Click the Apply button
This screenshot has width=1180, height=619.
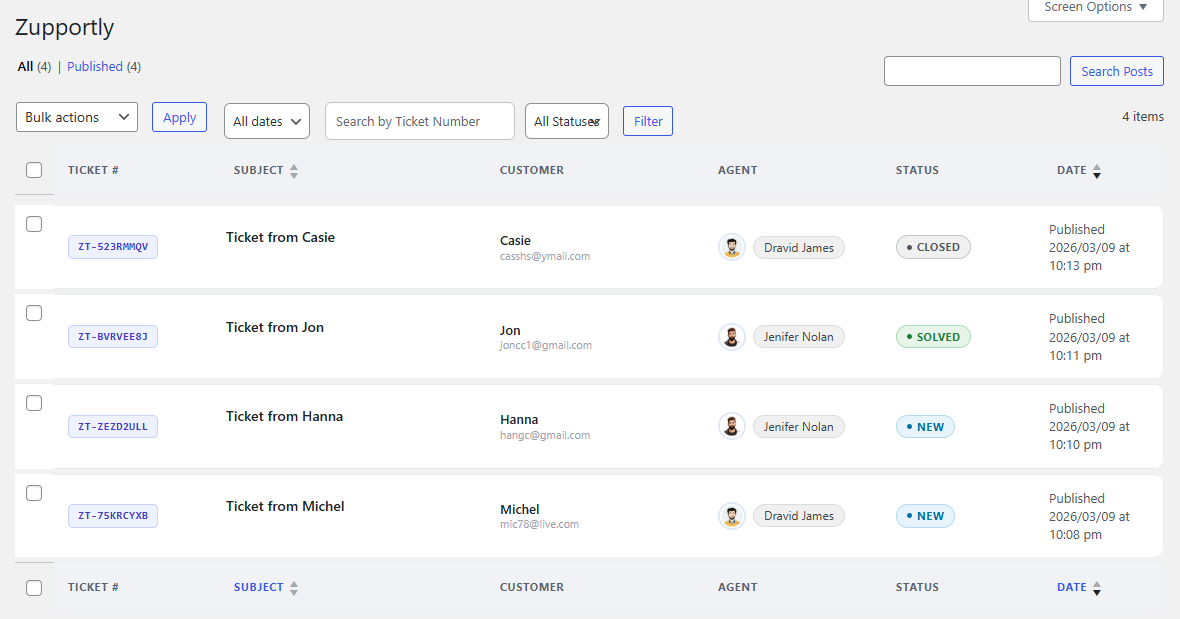[179, 116]
